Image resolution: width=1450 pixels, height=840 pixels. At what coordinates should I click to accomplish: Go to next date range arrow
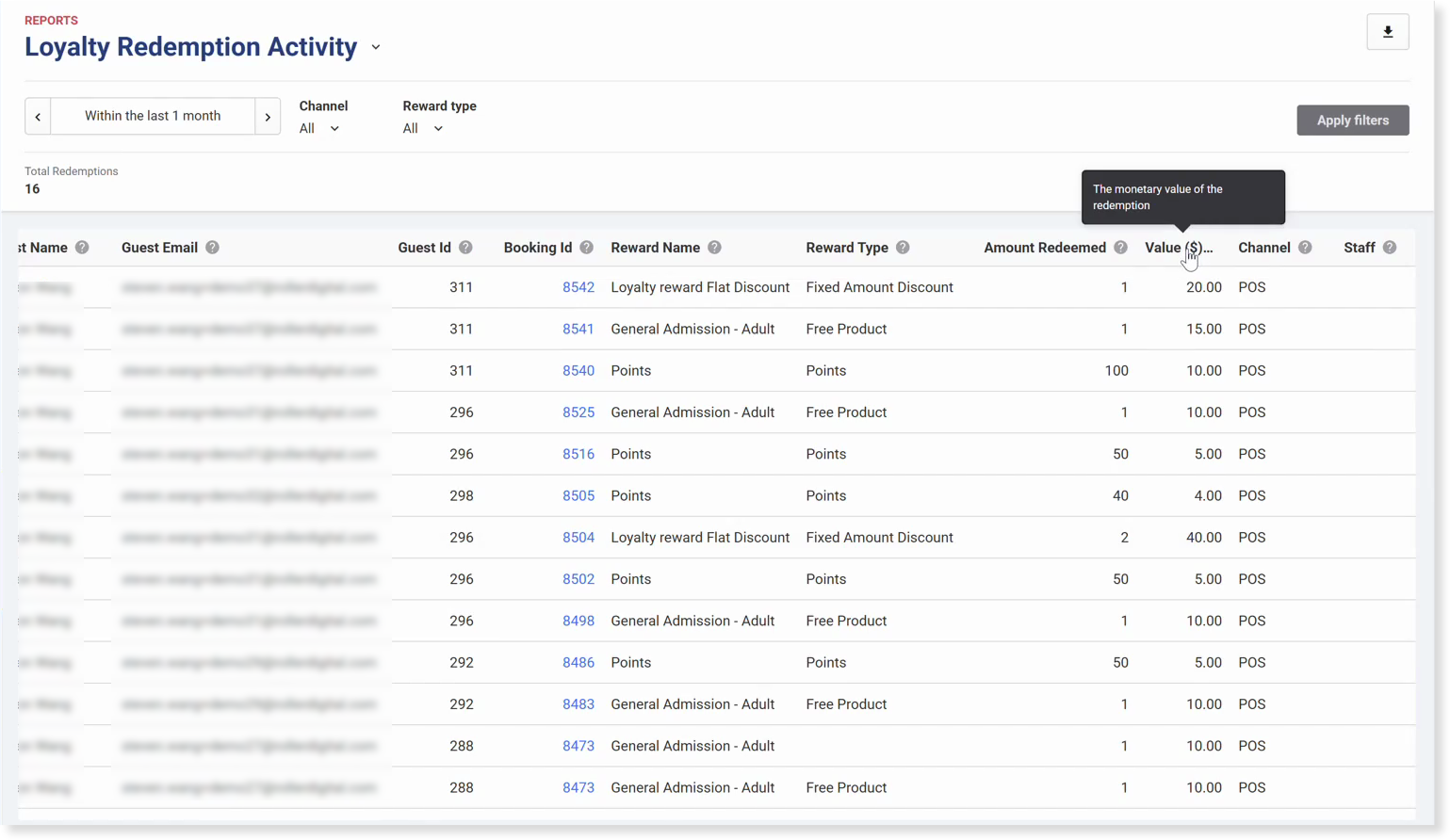click(x=268, y=117)
